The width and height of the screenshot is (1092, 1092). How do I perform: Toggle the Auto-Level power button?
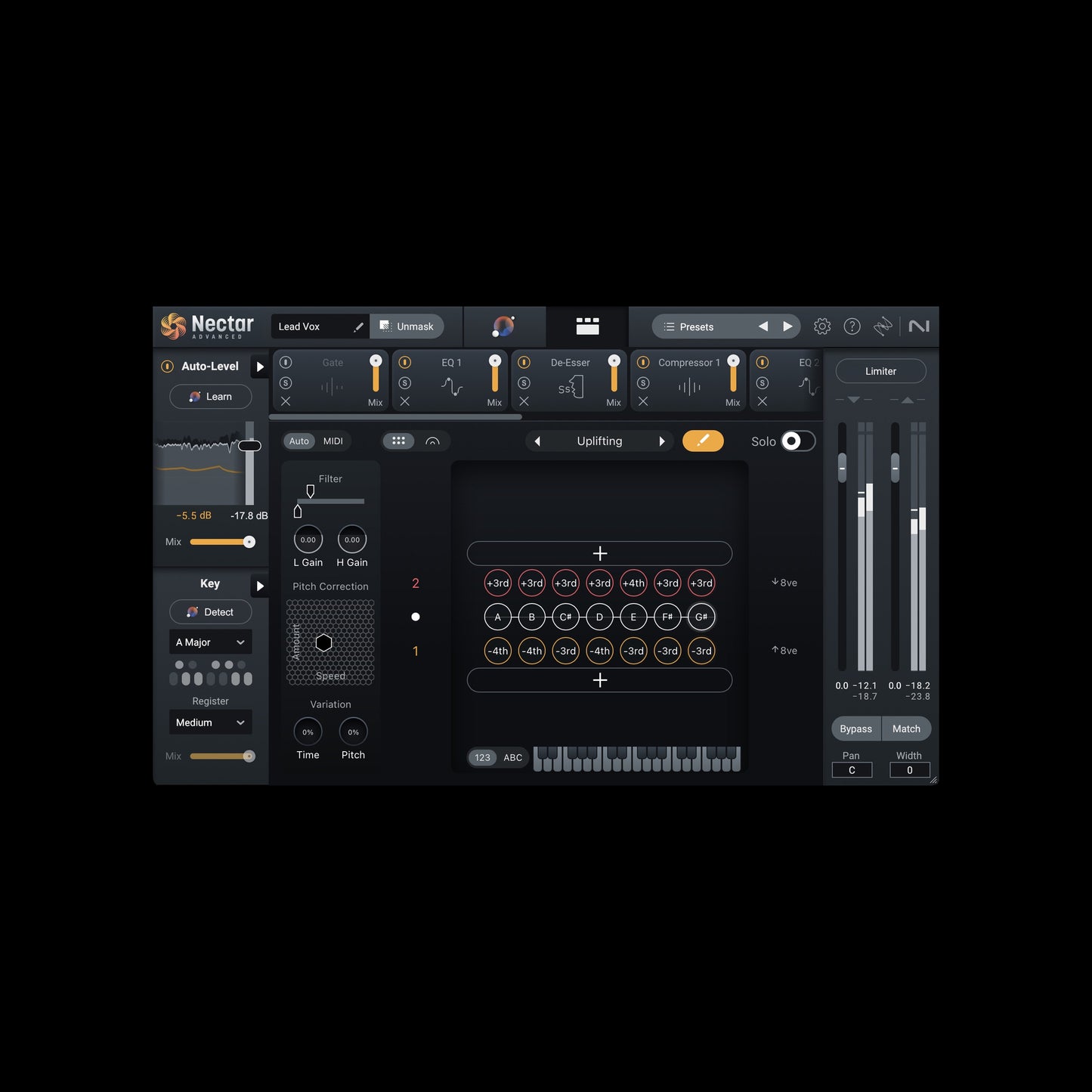tap(168, 367)
